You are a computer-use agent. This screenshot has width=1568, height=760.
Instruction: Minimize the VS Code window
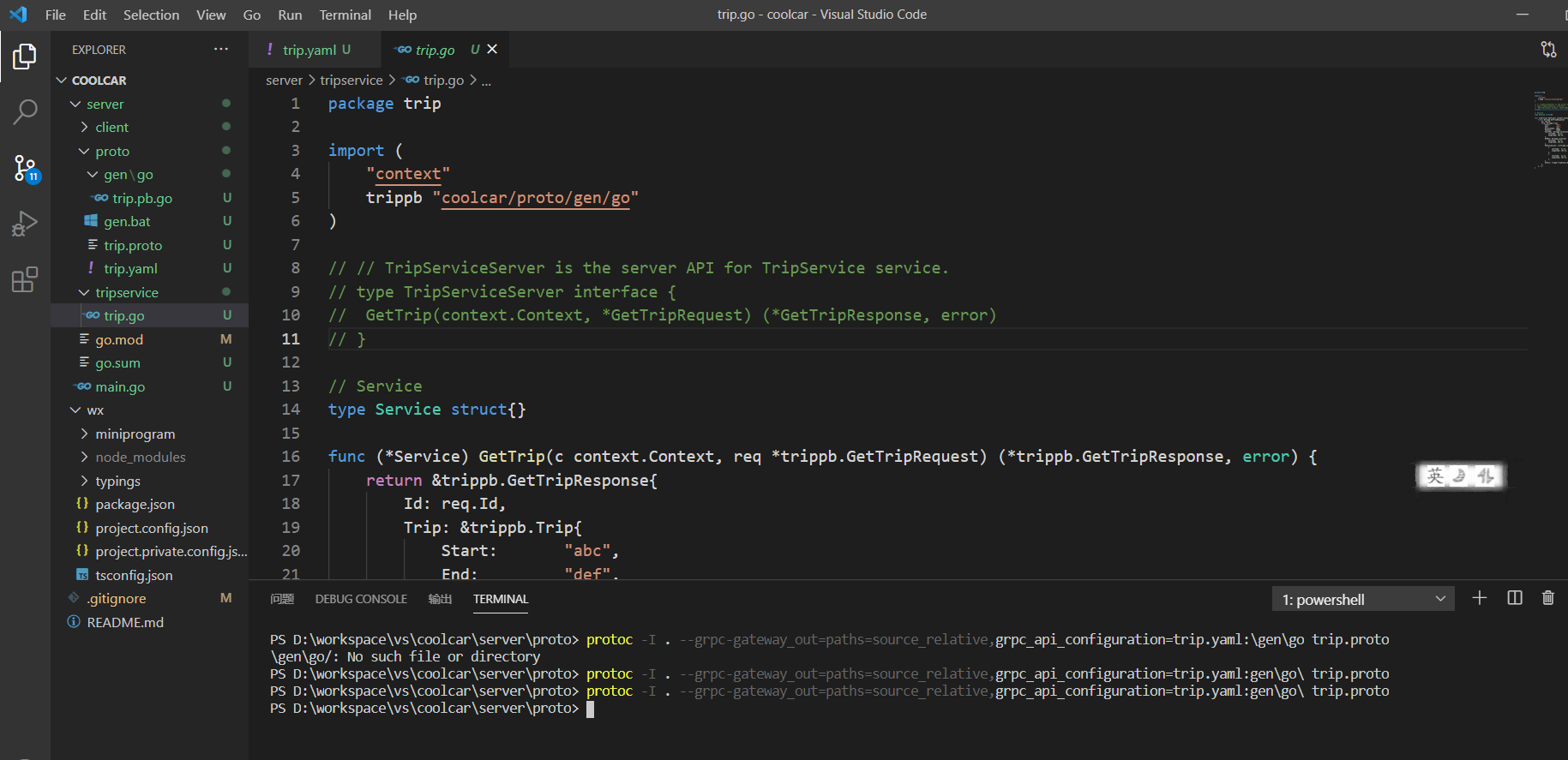[1523, 15]
